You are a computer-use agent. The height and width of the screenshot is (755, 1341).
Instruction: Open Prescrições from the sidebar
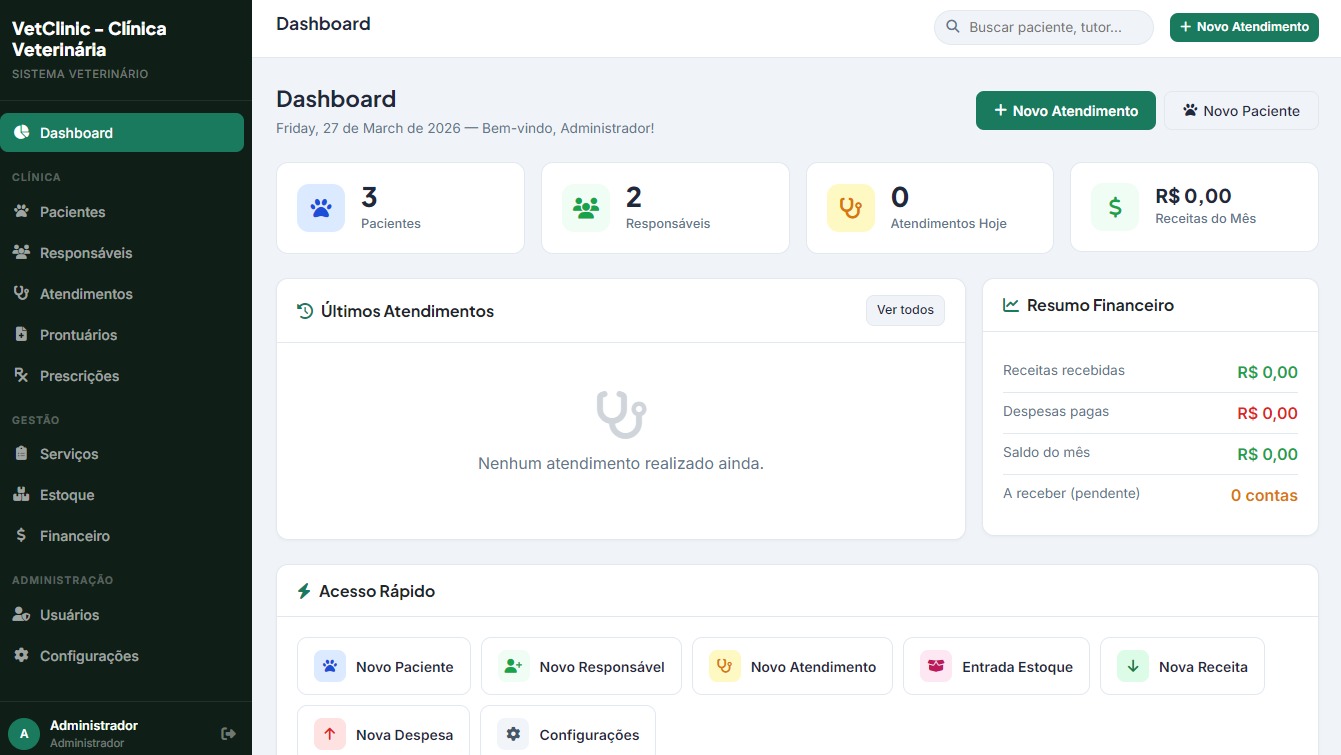click(x=79, y=376)
